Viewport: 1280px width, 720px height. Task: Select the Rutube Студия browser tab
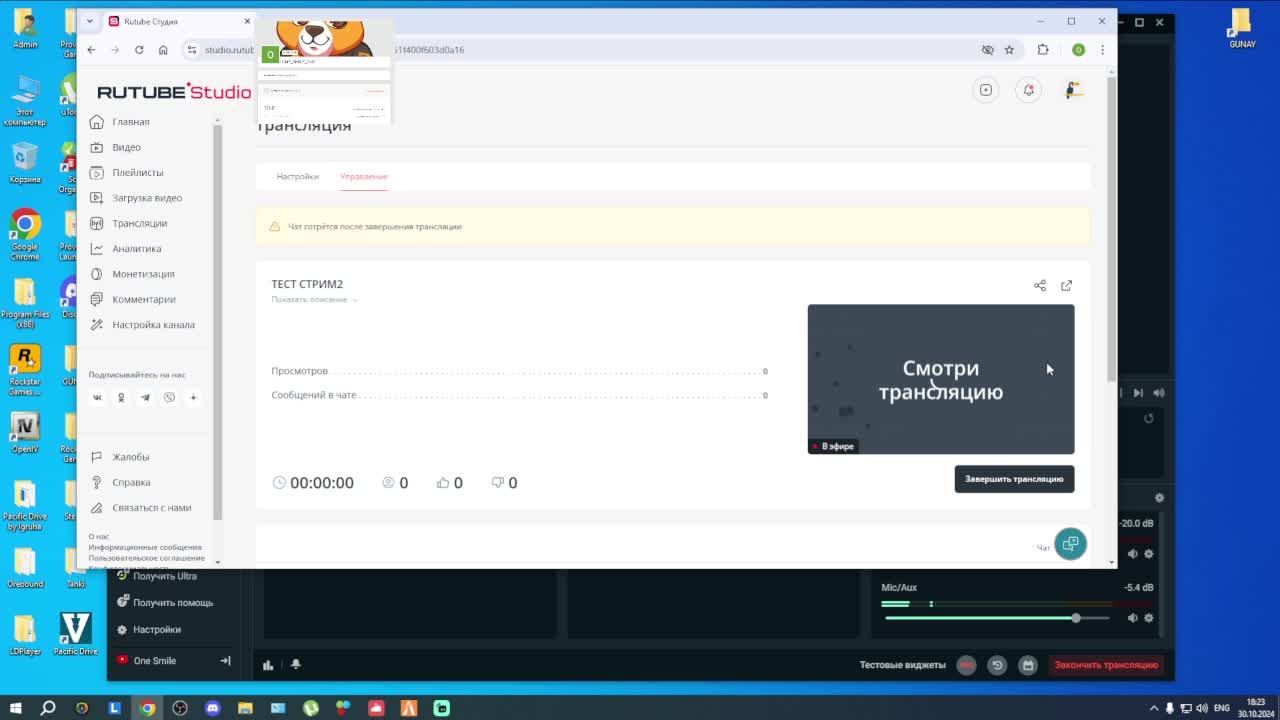(x=180, y=21)
